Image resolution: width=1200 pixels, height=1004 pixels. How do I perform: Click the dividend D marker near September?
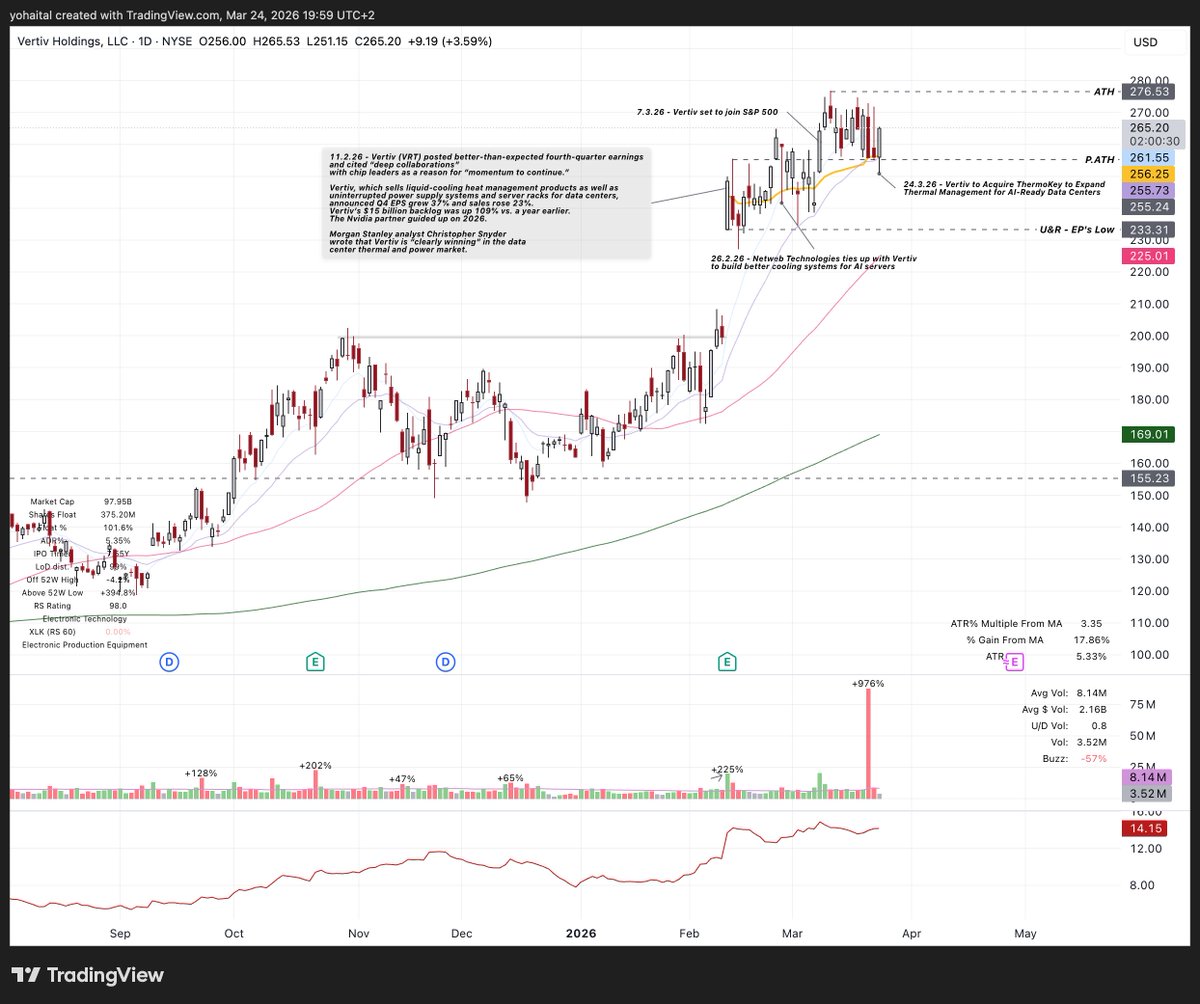[x=169, y=661]
